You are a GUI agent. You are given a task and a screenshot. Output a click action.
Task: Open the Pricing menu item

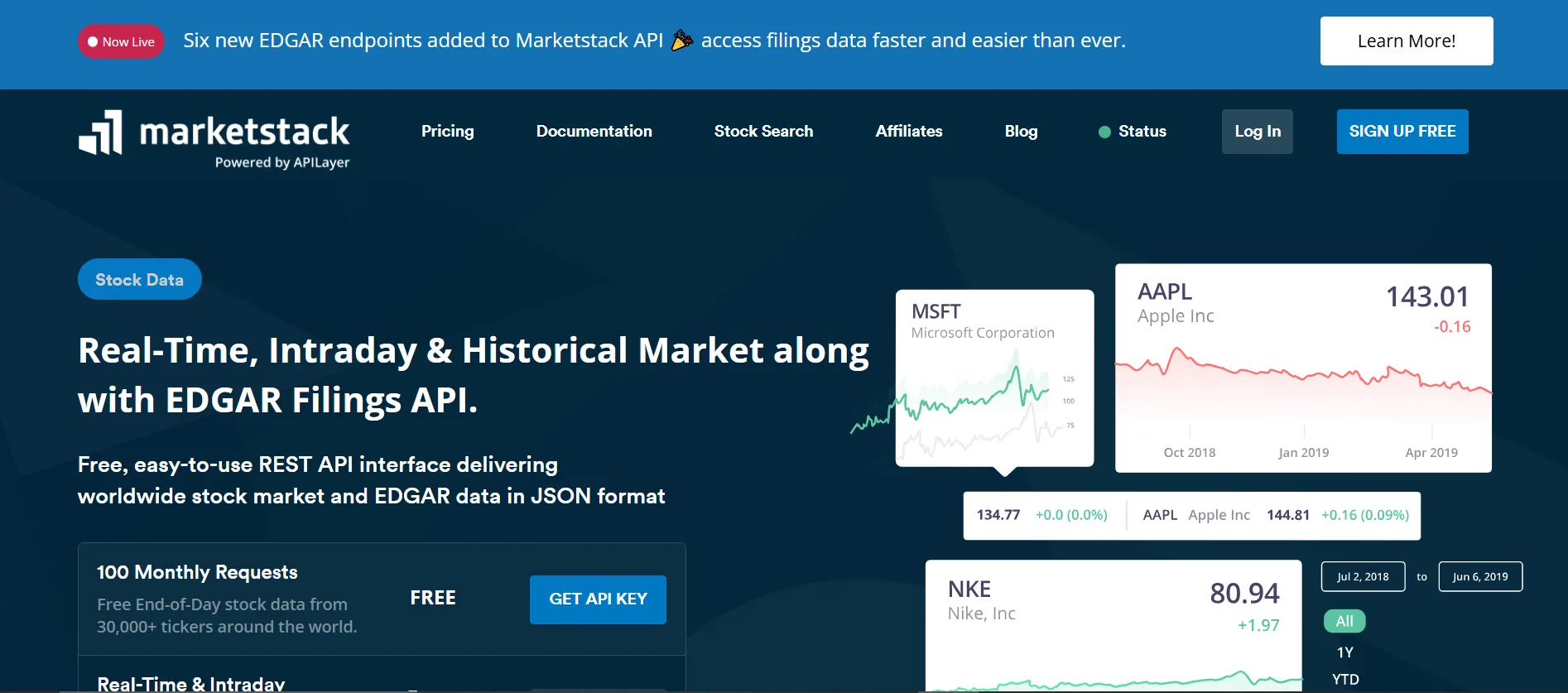pyautogui.click(x=448, y=131)
